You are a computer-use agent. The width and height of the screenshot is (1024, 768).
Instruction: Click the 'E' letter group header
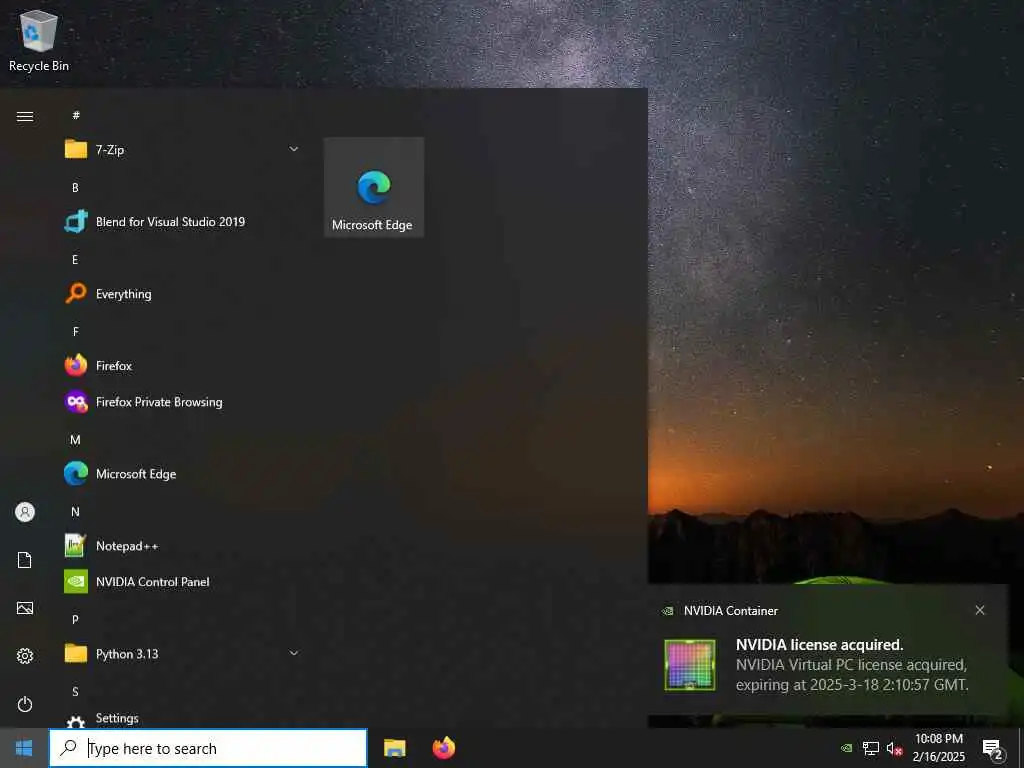tap(75, 260)
